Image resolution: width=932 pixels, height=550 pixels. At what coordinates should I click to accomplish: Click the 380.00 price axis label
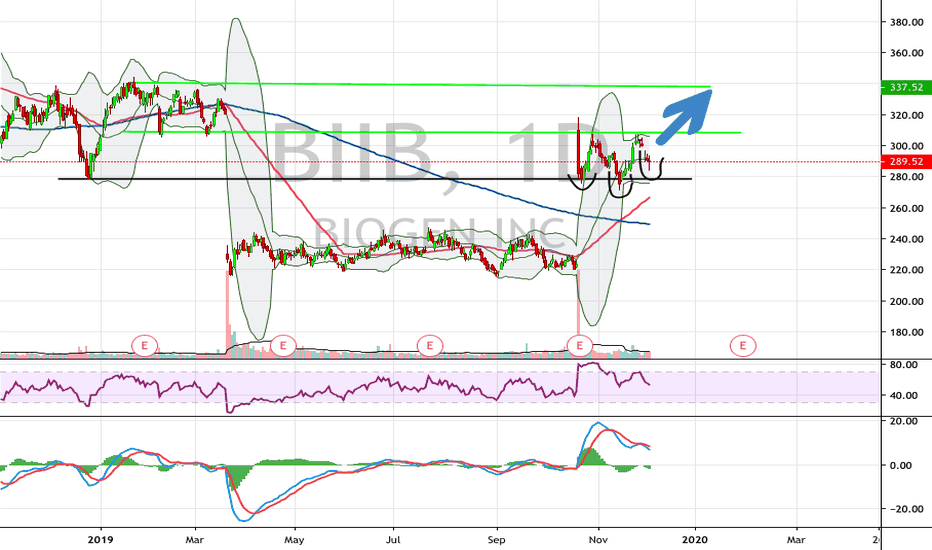pyautogui.click(x=906, y=22)
